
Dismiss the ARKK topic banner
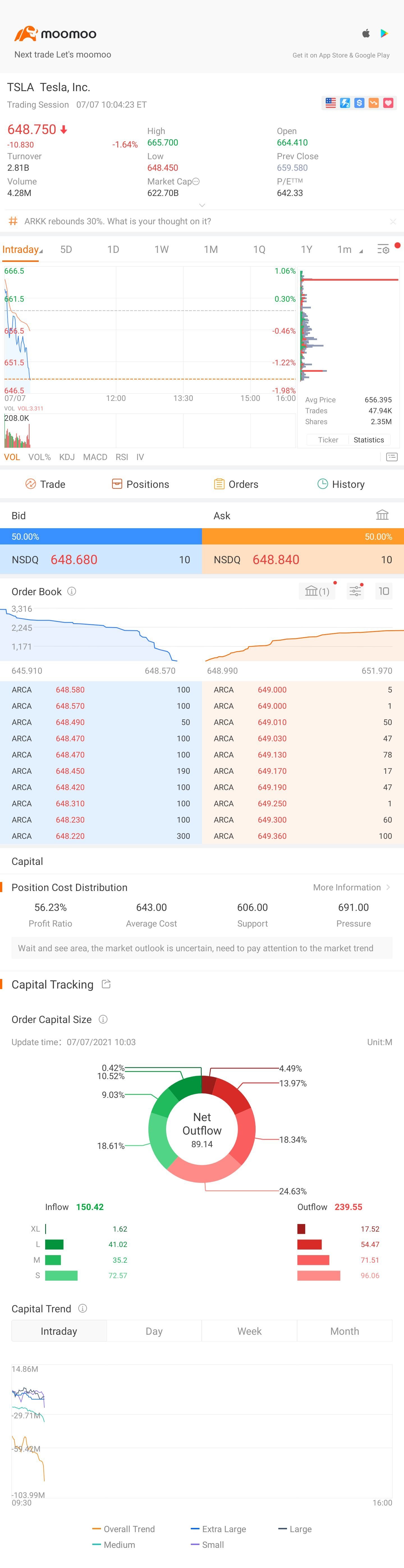pyautogui.click(x=393, y=221)
